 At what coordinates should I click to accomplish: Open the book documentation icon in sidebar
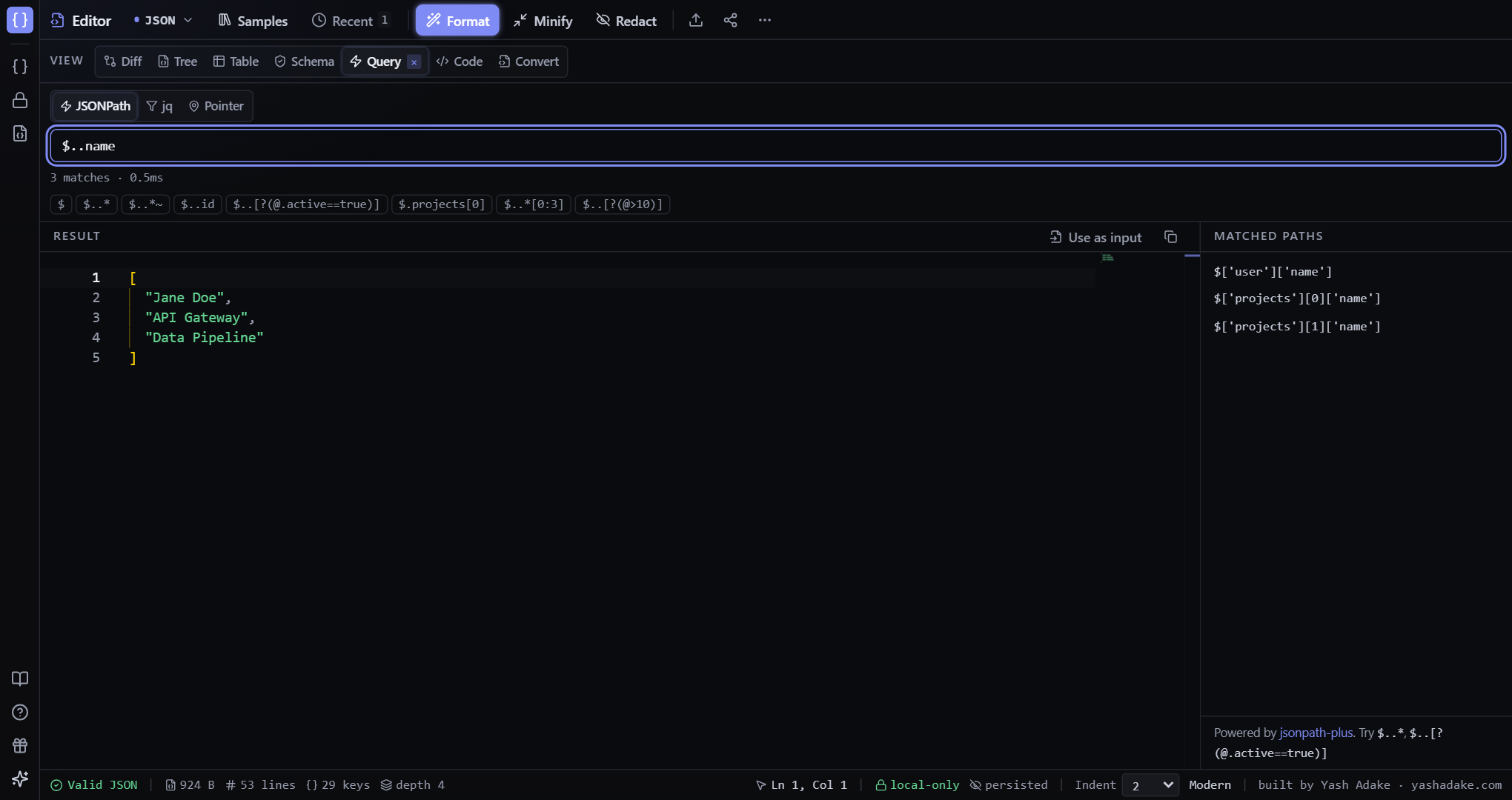pyautogui.click(x=20, y=679)
